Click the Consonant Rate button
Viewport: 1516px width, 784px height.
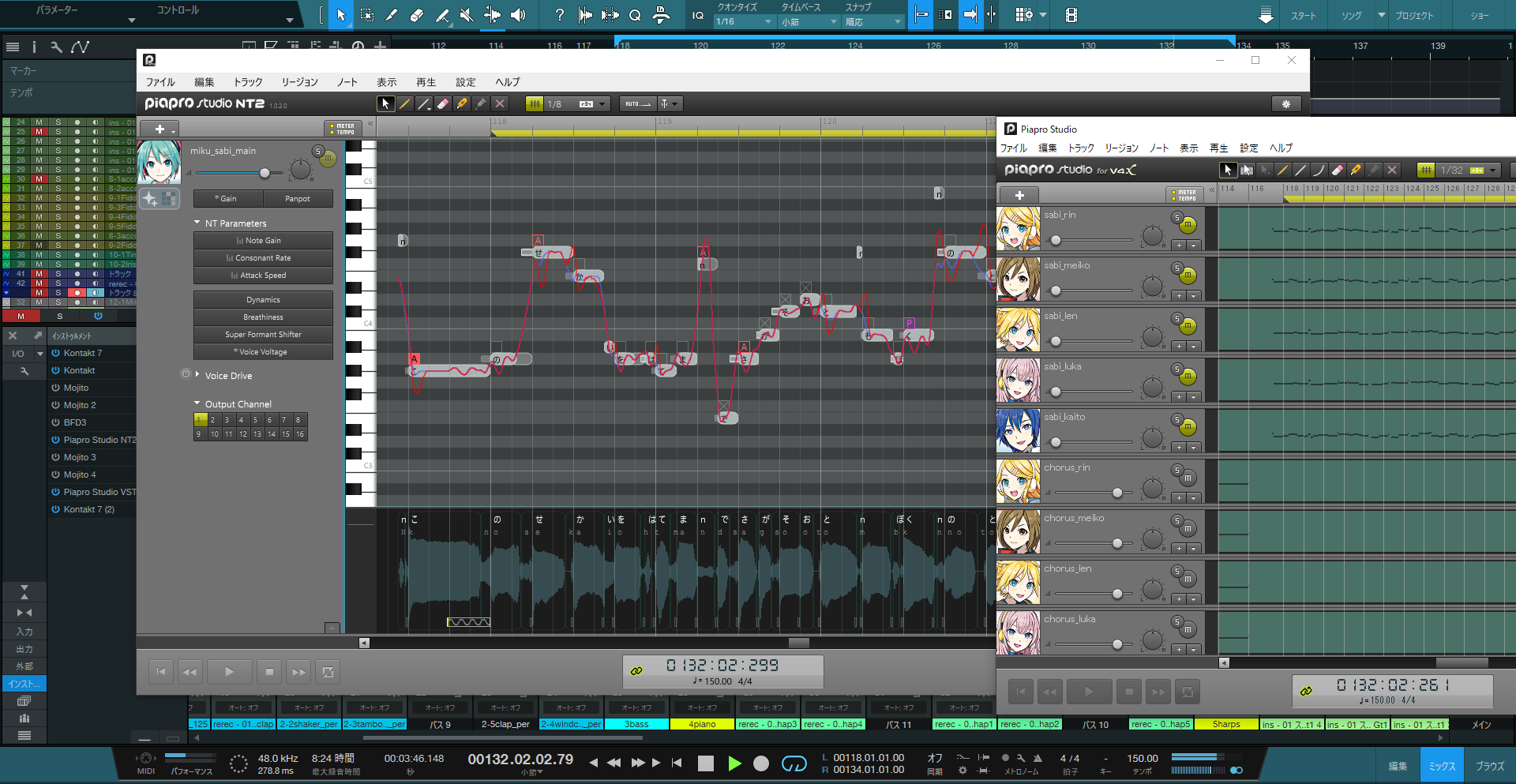tap(263, 258)
